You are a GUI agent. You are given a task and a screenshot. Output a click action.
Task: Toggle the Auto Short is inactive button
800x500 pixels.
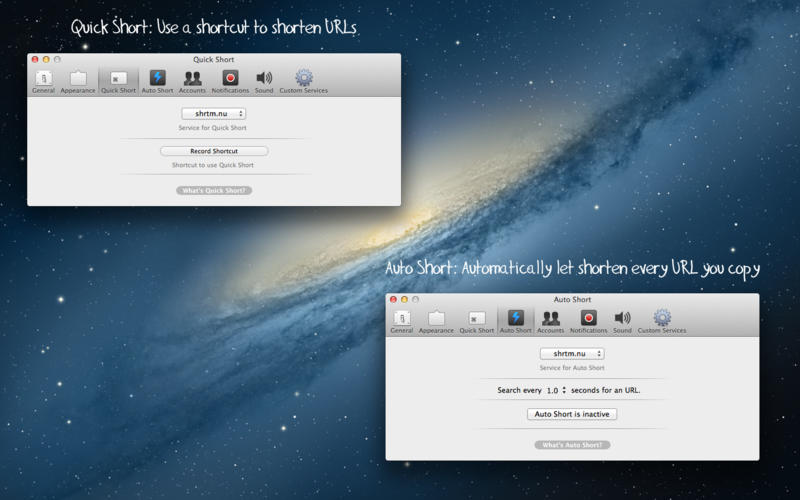[572, 414]
